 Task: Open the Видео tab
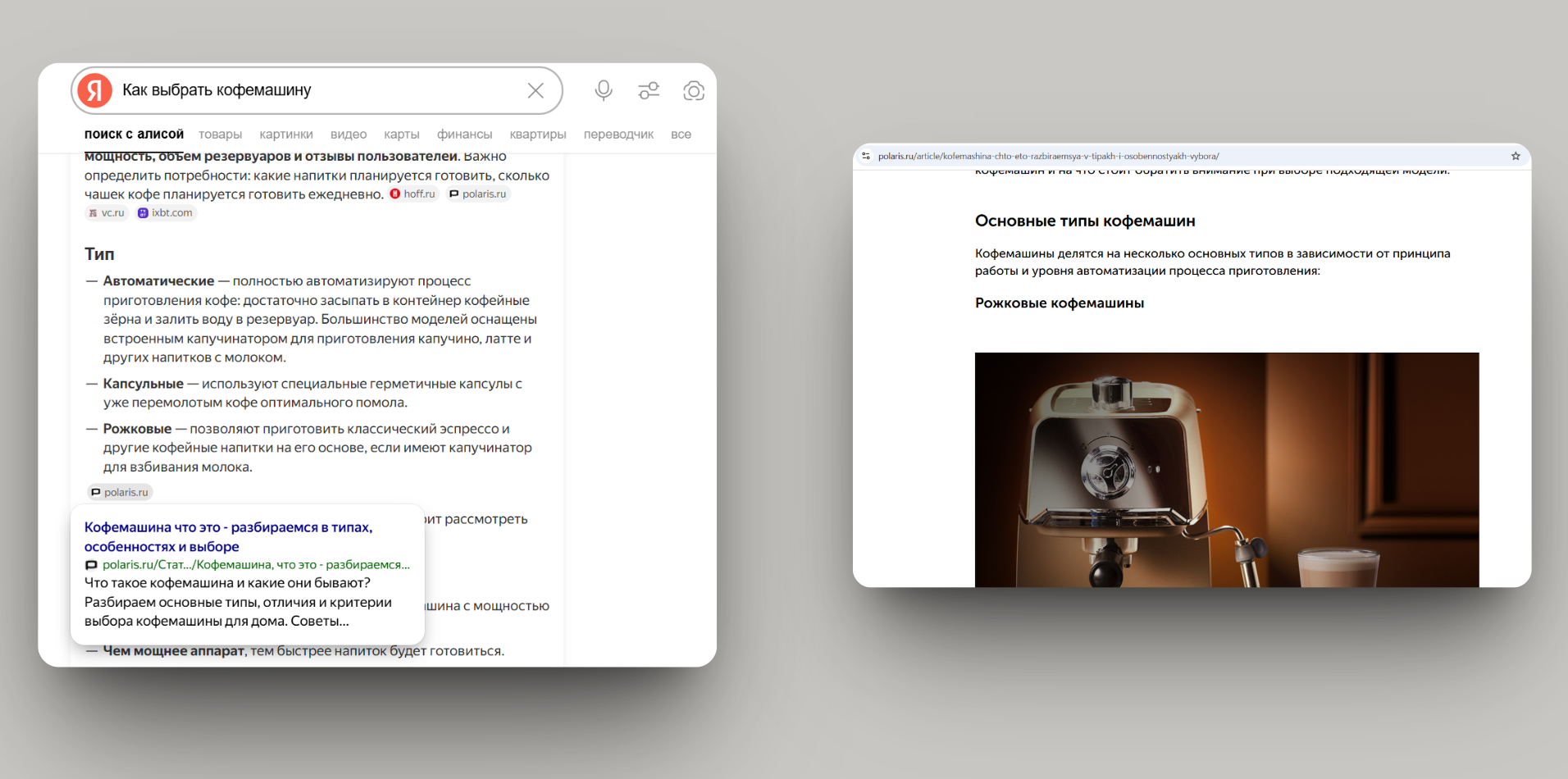click(x=349, y=134)
